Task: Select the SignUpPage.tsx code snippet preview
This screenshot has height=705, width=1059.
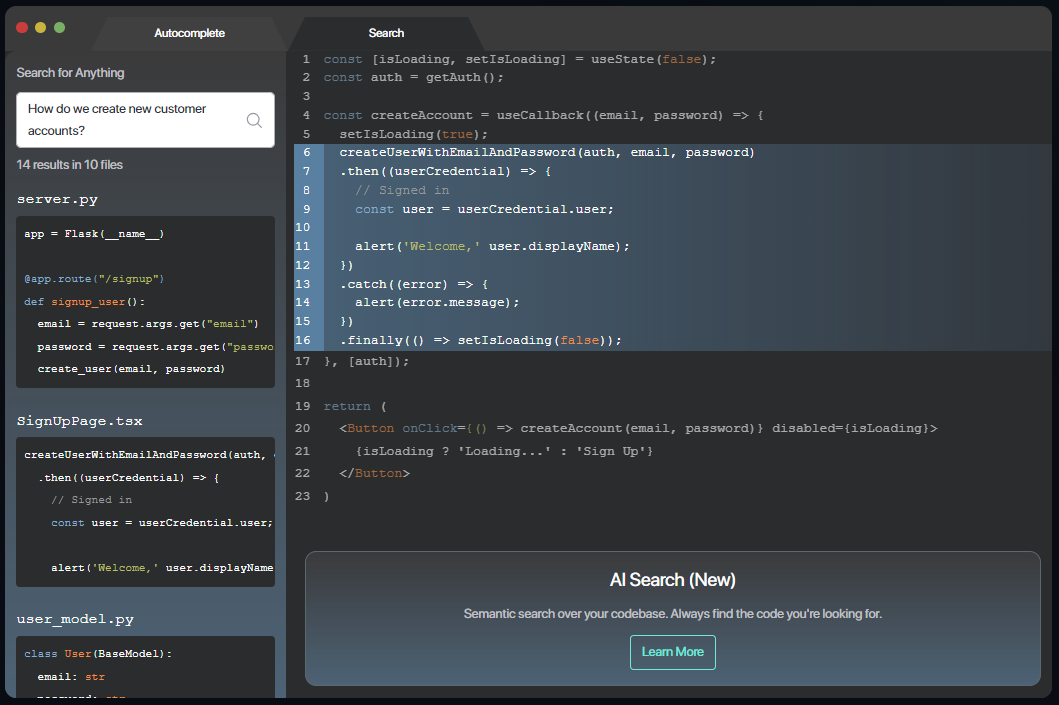Action: pyautogui.click(x=145, y=511)
